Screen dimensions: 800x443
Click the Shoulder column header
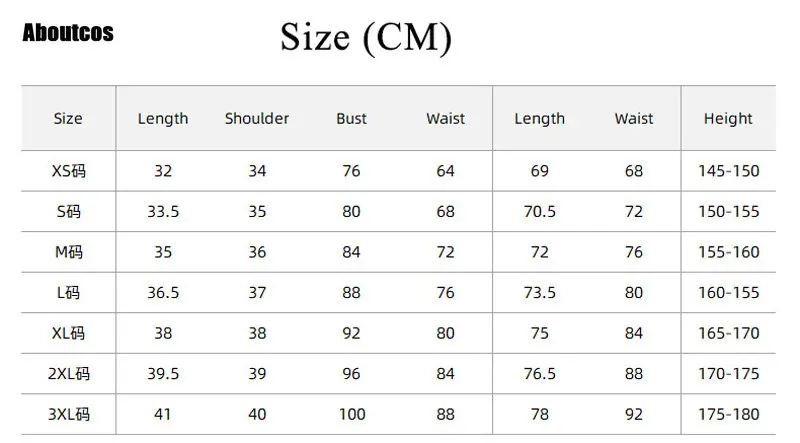click(257, 119)
